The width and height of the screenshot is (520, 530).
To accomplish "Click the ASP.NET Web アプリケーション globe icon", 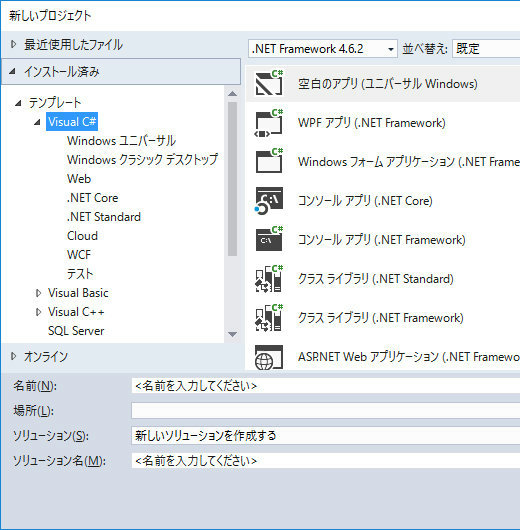I will [269, 357].
